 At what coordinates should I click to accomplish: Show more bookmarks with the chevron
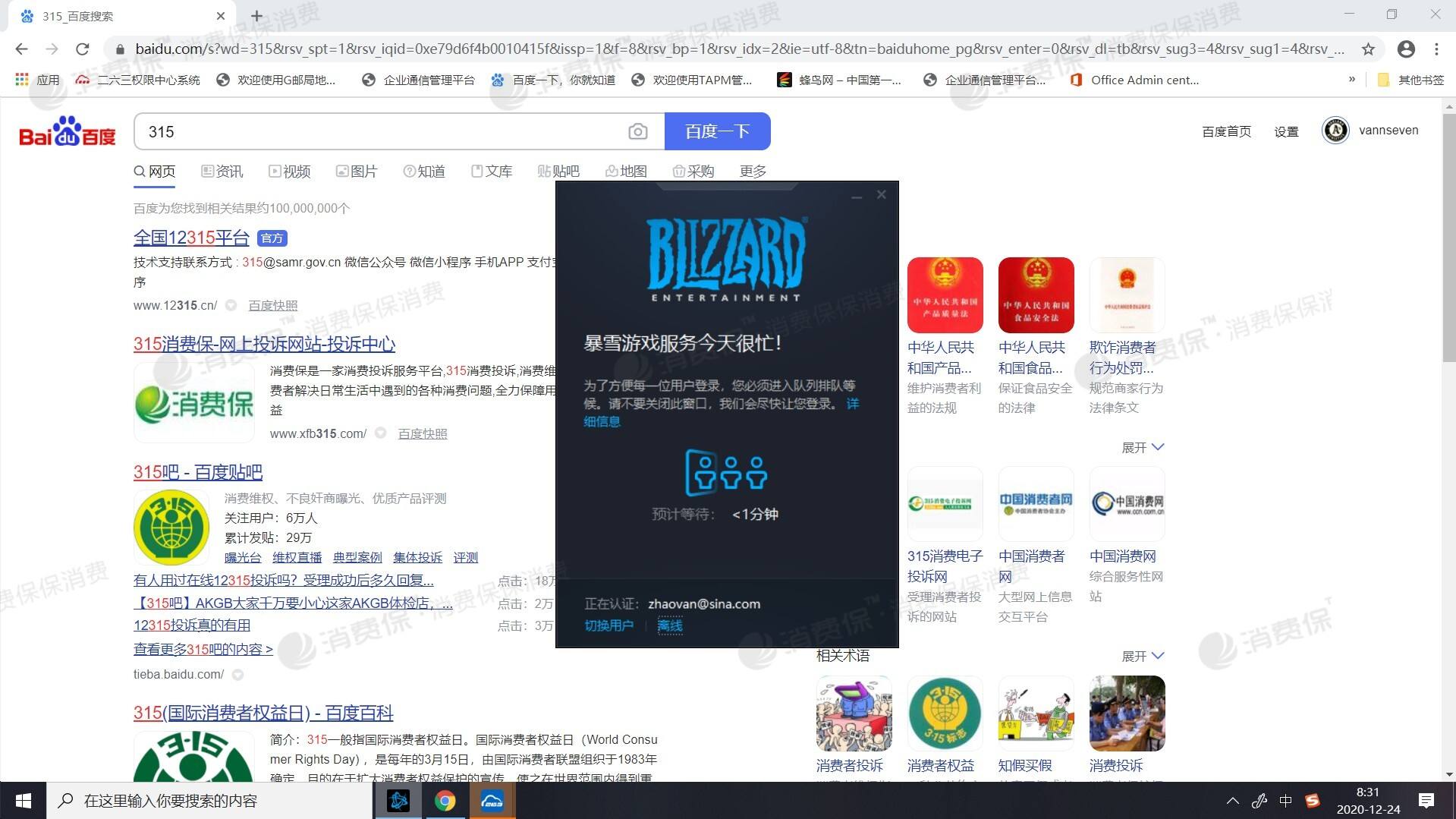pyautogui.click(x=1351, y=80)
